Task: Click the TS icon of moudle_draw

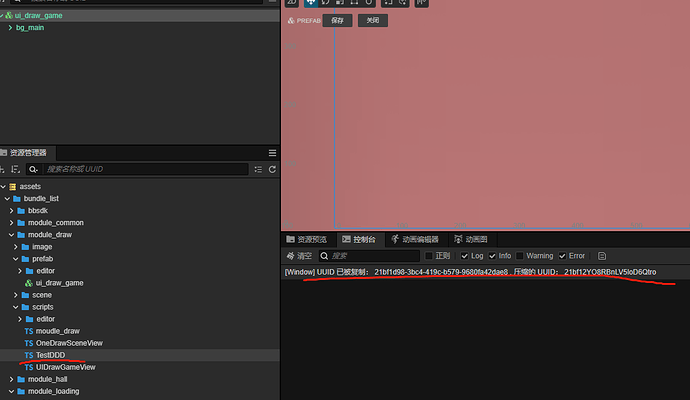Action: [x=29, y=331]
